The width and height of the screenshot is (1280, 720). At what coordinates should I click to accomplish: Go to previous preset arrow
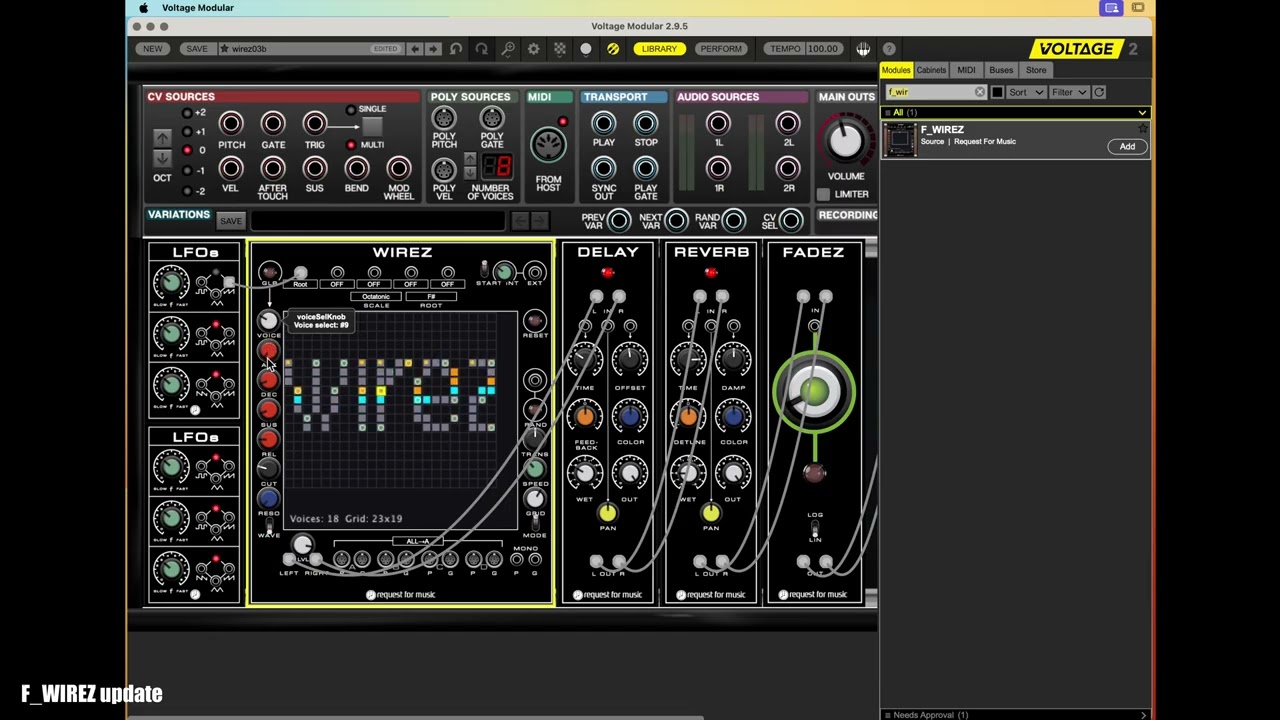pyautogui.click(x=415, y=49)
